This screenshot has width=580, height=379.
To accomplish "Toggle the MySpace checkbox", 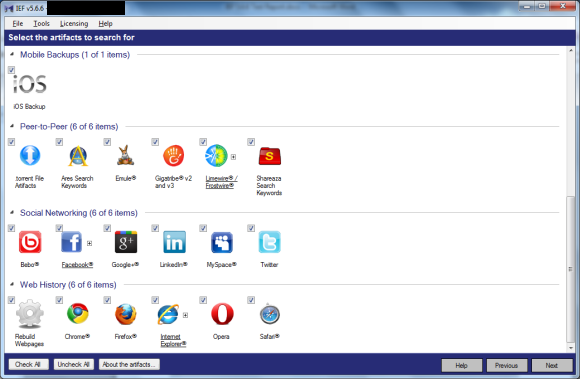I will click(x=203, y=228).
